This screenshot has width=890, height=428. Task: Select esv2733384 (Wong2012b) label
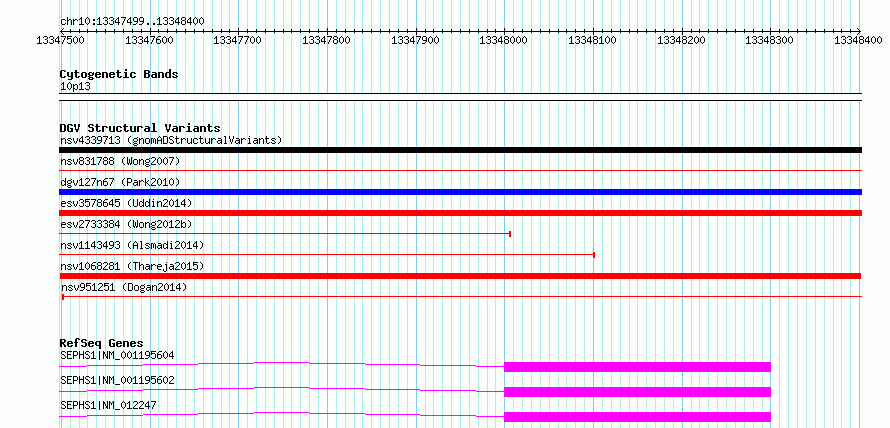[126, 224]
